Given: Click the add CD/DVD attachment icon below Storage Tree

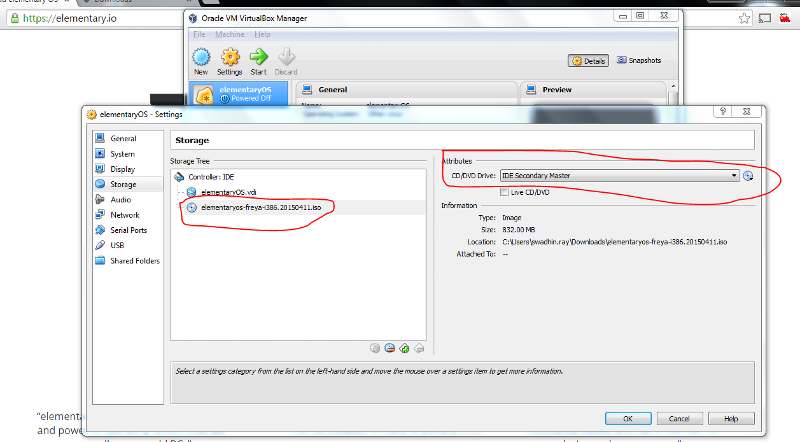Looking at the screenshot, I should (375, 349).
